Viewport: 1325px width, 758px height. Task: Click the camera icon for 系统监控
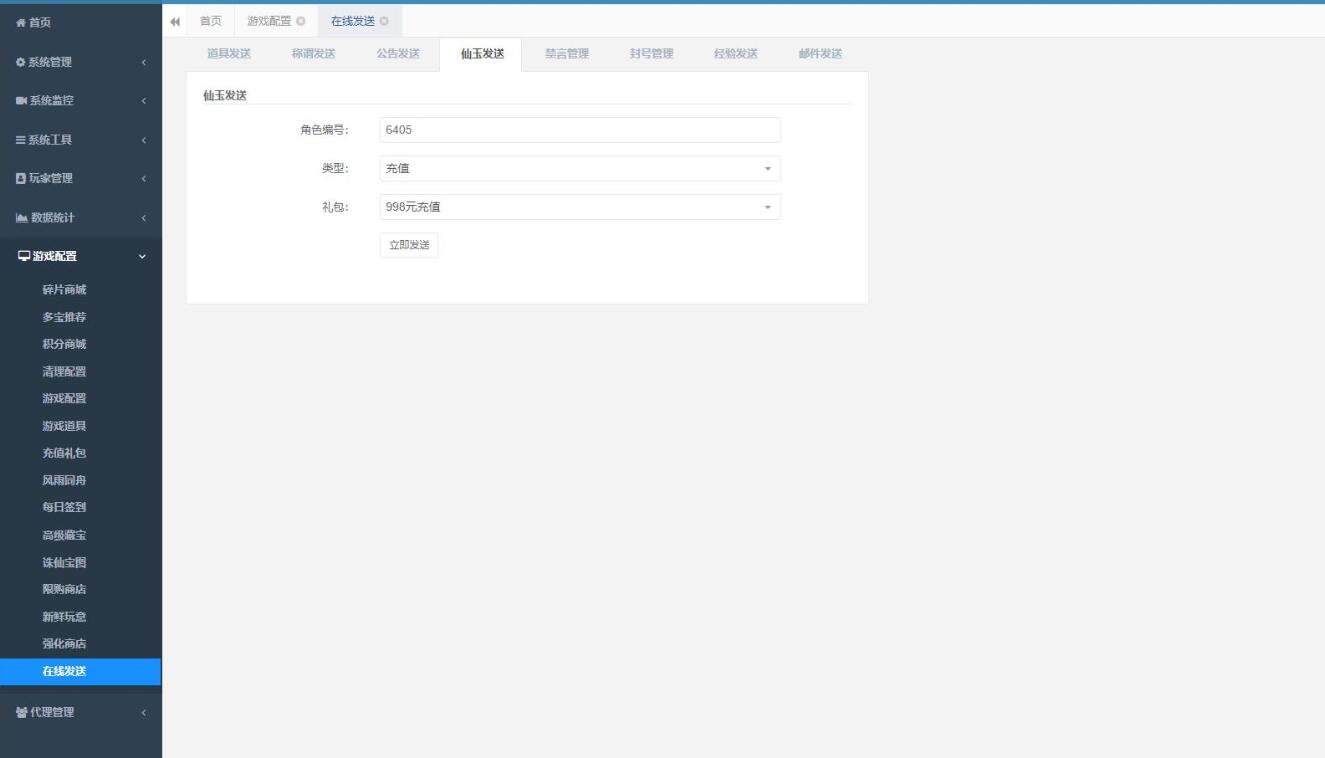21,101
